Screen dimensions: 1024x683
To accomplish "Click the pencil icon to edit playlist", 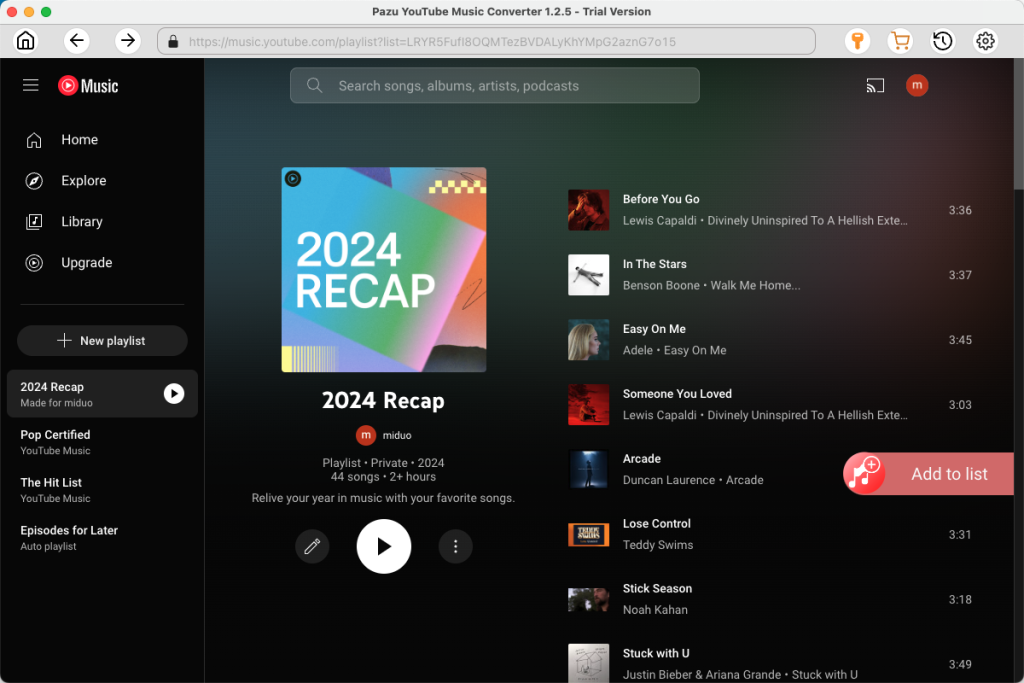I will (x=312, y=546).
